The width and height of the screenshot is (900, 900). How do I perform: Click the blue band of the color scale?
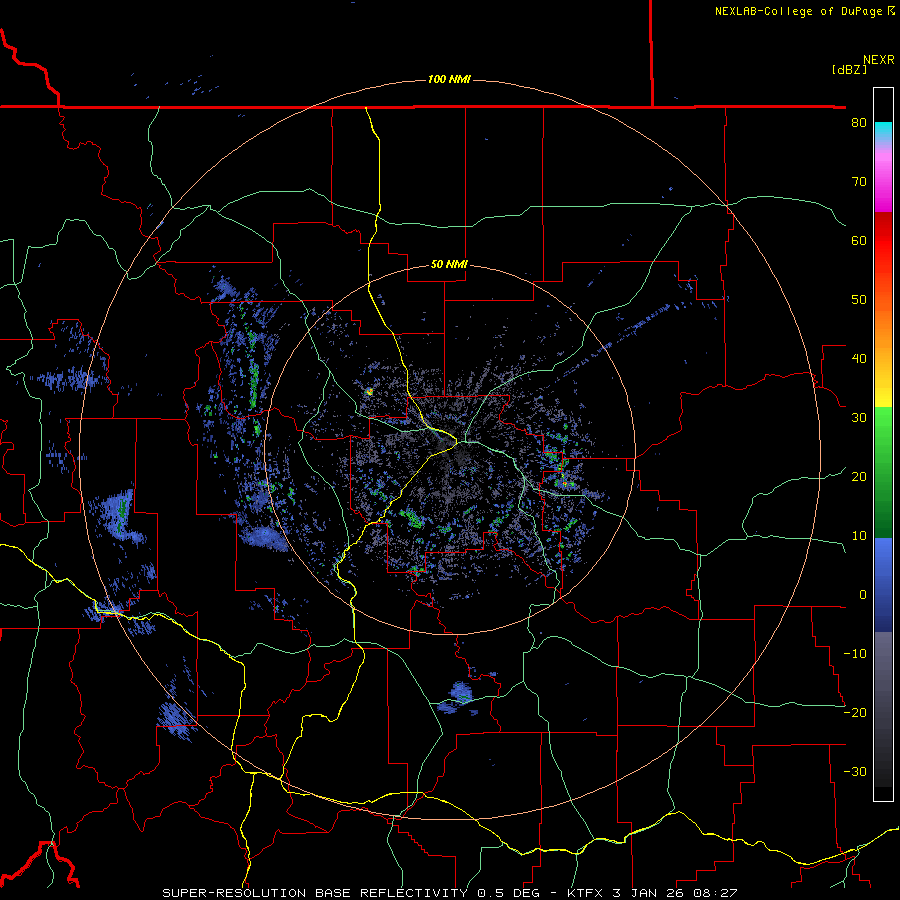point(883,585)
